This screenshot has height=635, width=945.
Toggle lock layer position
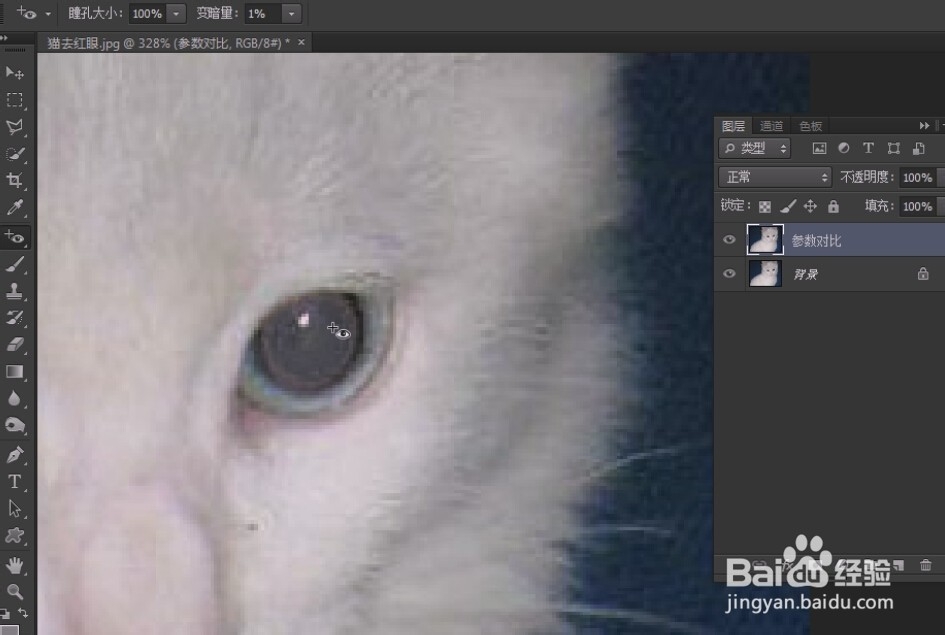[811, 207]
